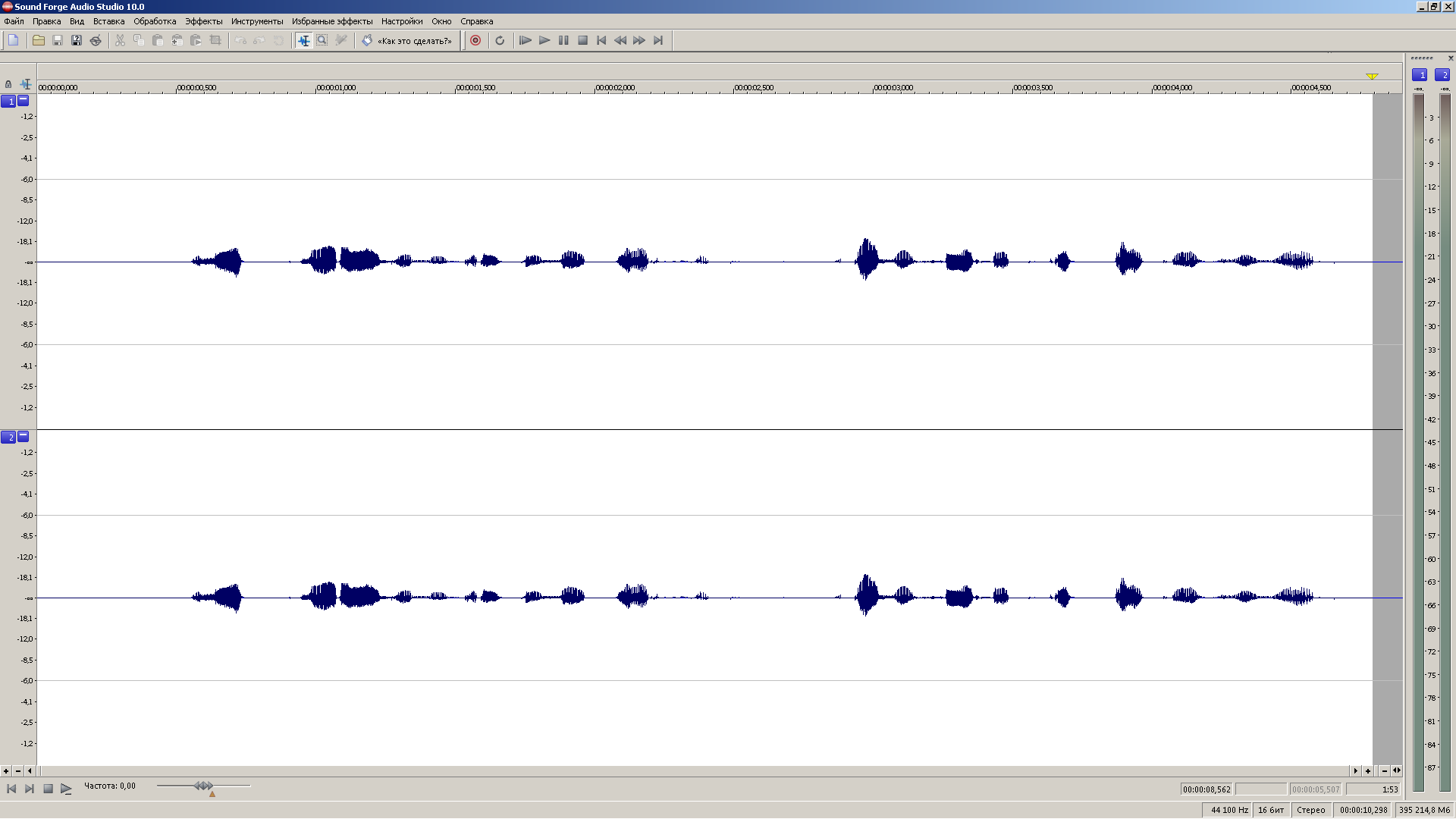Click the yellow marker on the time ruler
Viewport: 1456px width, 819px height.
pyautogui.click(x=1372, y=77)
